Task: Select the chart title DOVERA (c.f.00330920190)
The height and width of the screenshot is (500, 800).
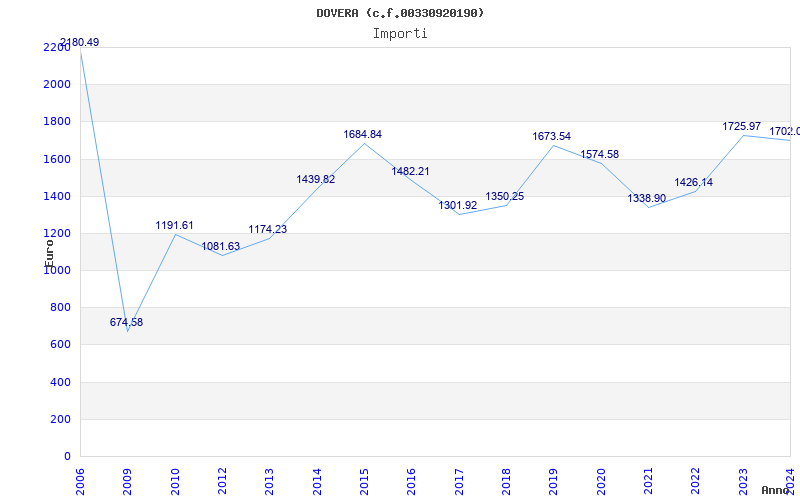Action: point(400,13)
